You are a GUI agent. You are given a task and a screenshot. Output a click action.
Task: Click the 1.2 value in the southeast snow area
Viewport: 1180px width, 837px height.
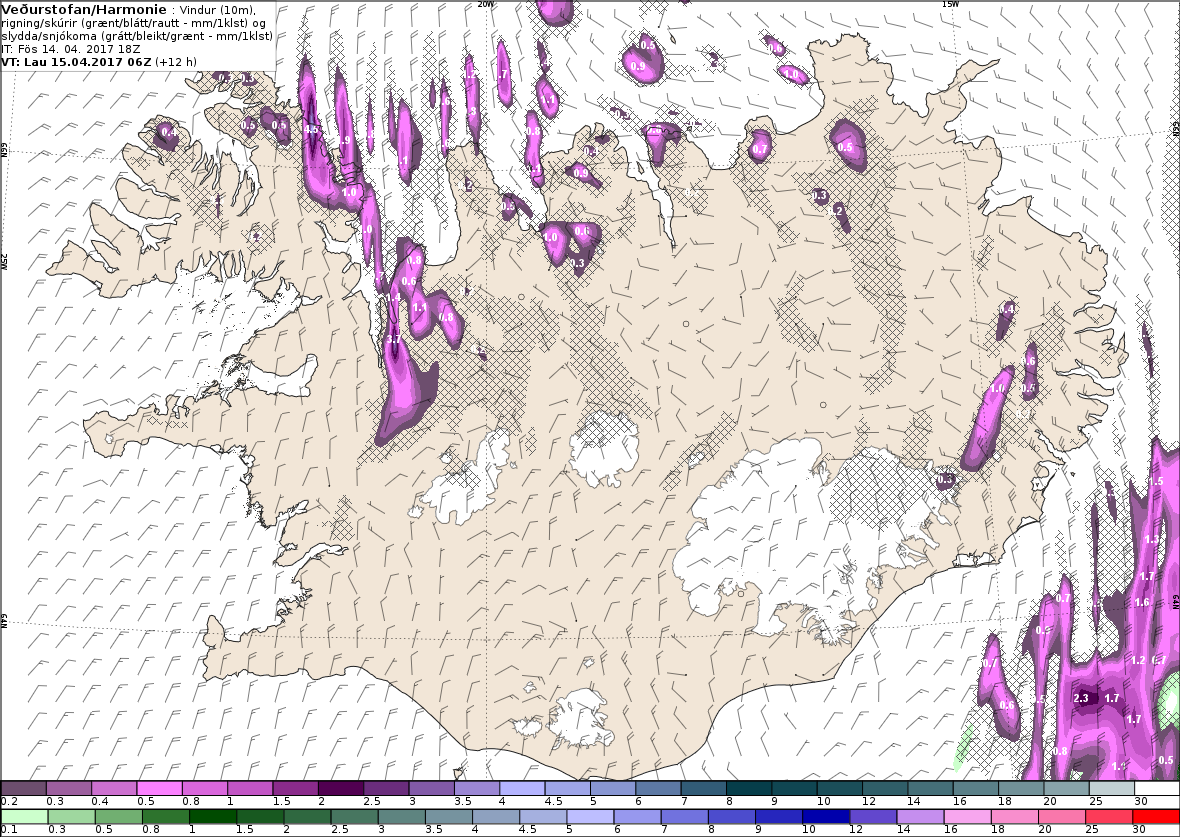pyautogui.click(x=1138, y=660)
